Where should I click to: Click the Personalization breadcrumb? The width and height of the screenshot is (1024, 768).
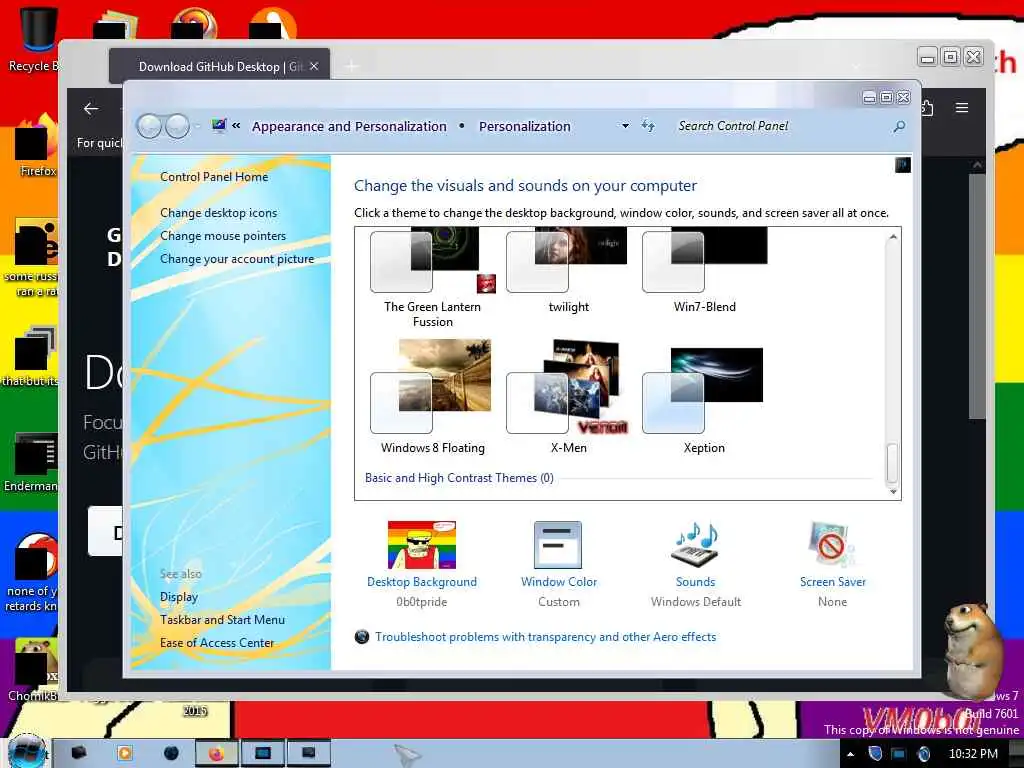pyautogui.click(x=524, y=127)
